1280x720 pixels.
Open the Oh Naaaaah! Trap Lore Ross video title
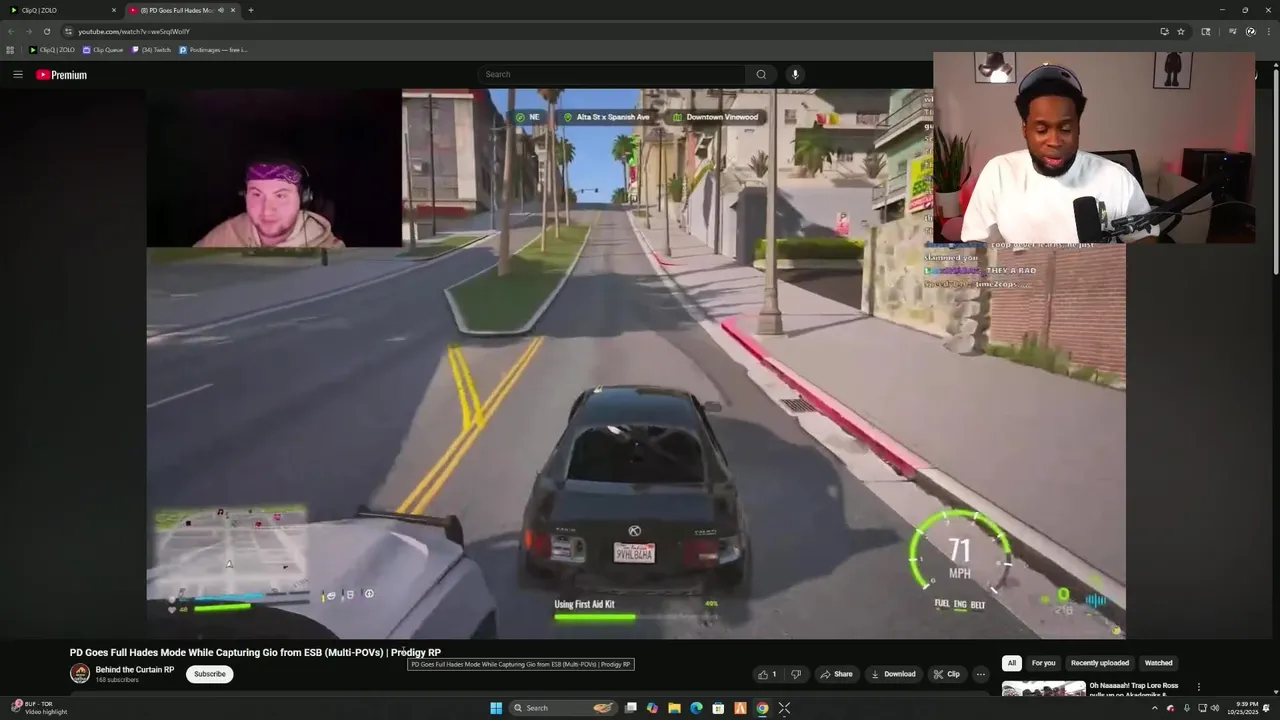pyautogui.click(x=1134, y=689)
